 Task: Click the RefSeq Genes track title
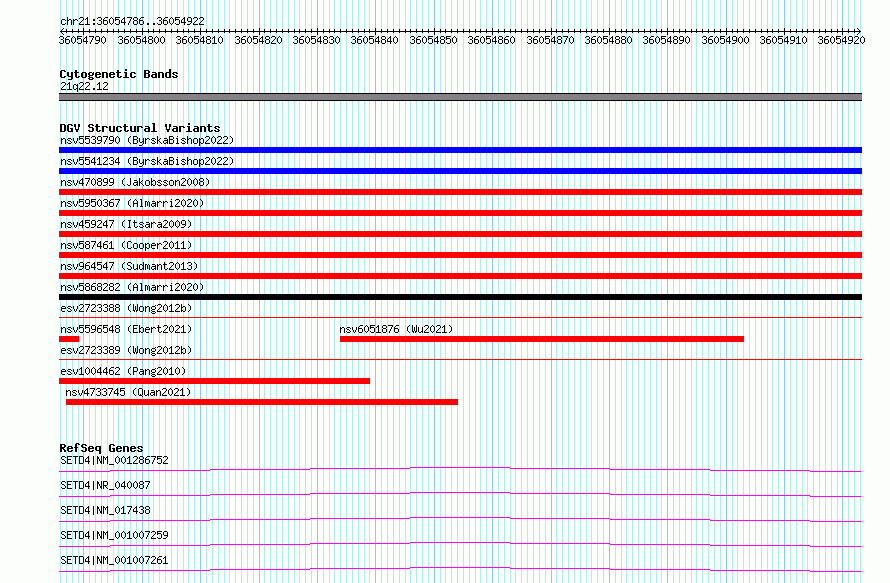point(101,448)
